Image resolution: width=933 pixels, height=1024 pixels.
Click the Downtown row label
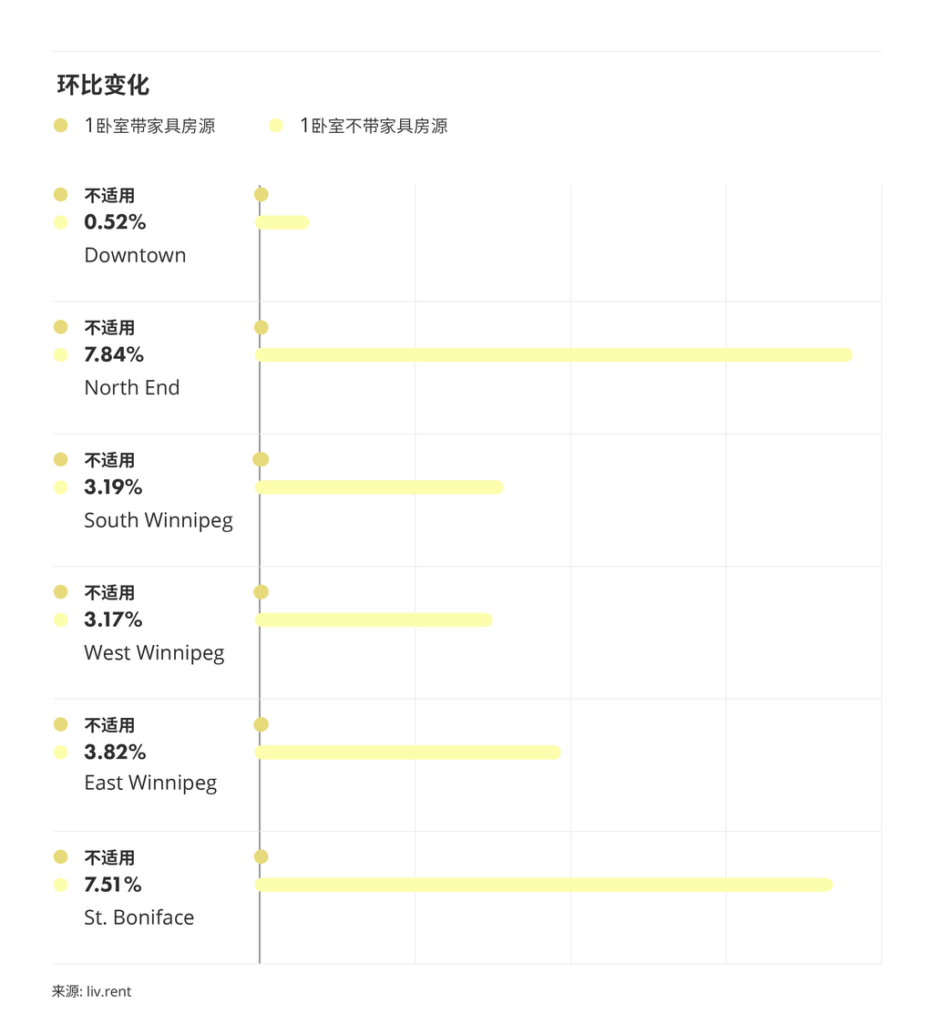(x=135, y=255)
